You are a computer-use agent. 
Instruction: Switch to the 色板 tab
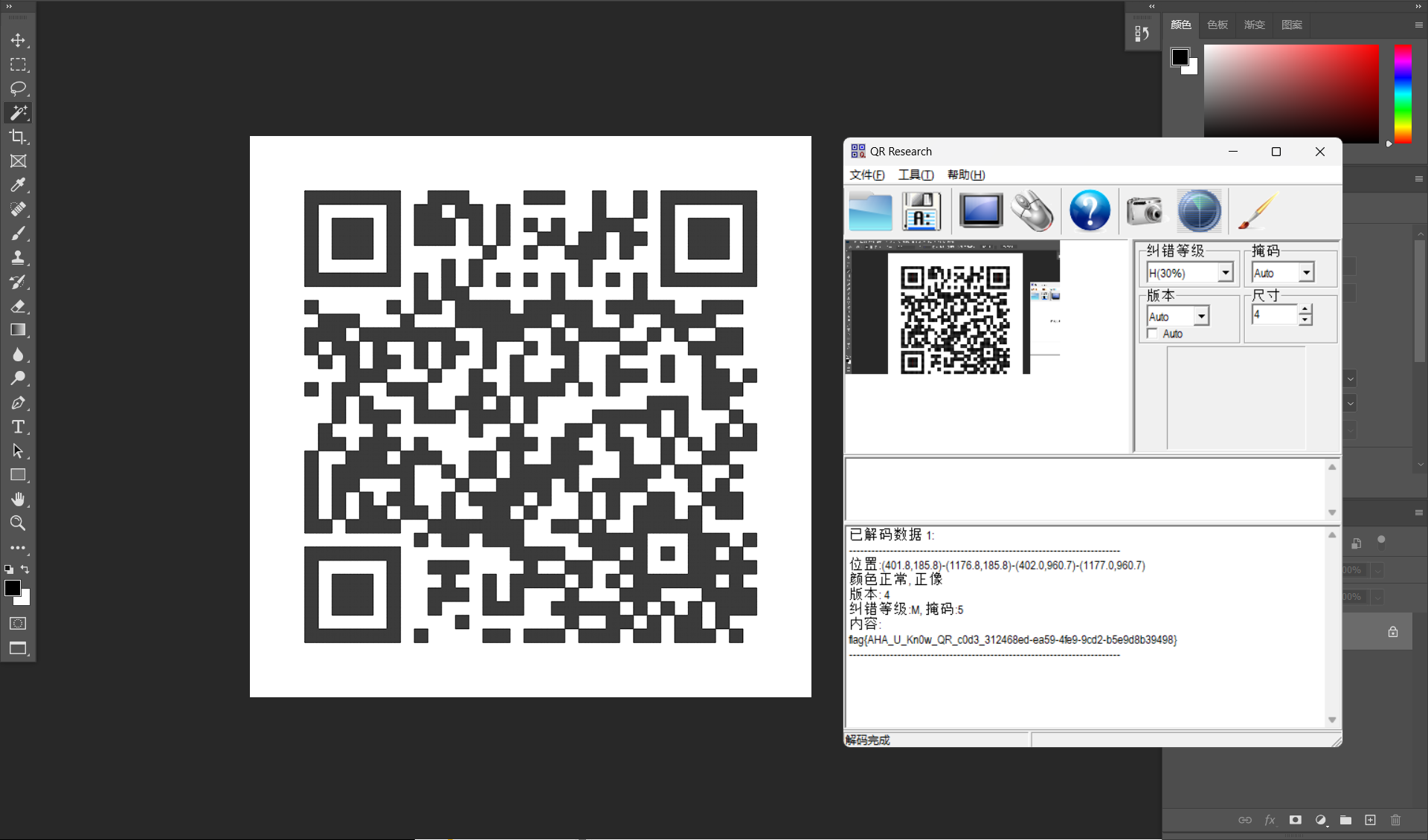1217,25
